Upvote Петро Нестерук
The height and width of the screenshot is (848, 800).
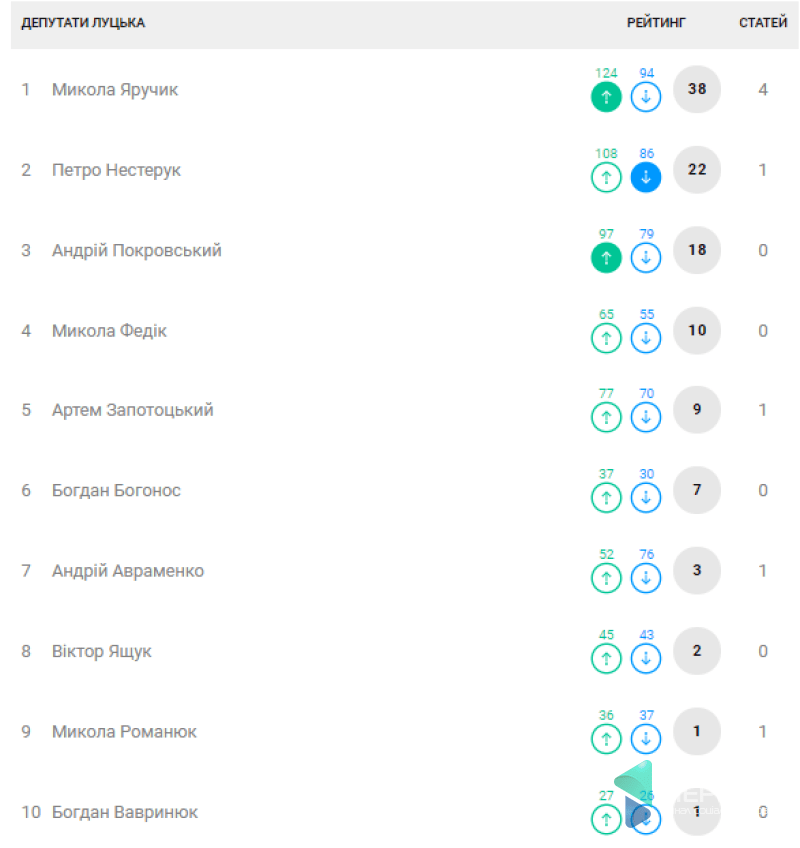click(606, 177)
